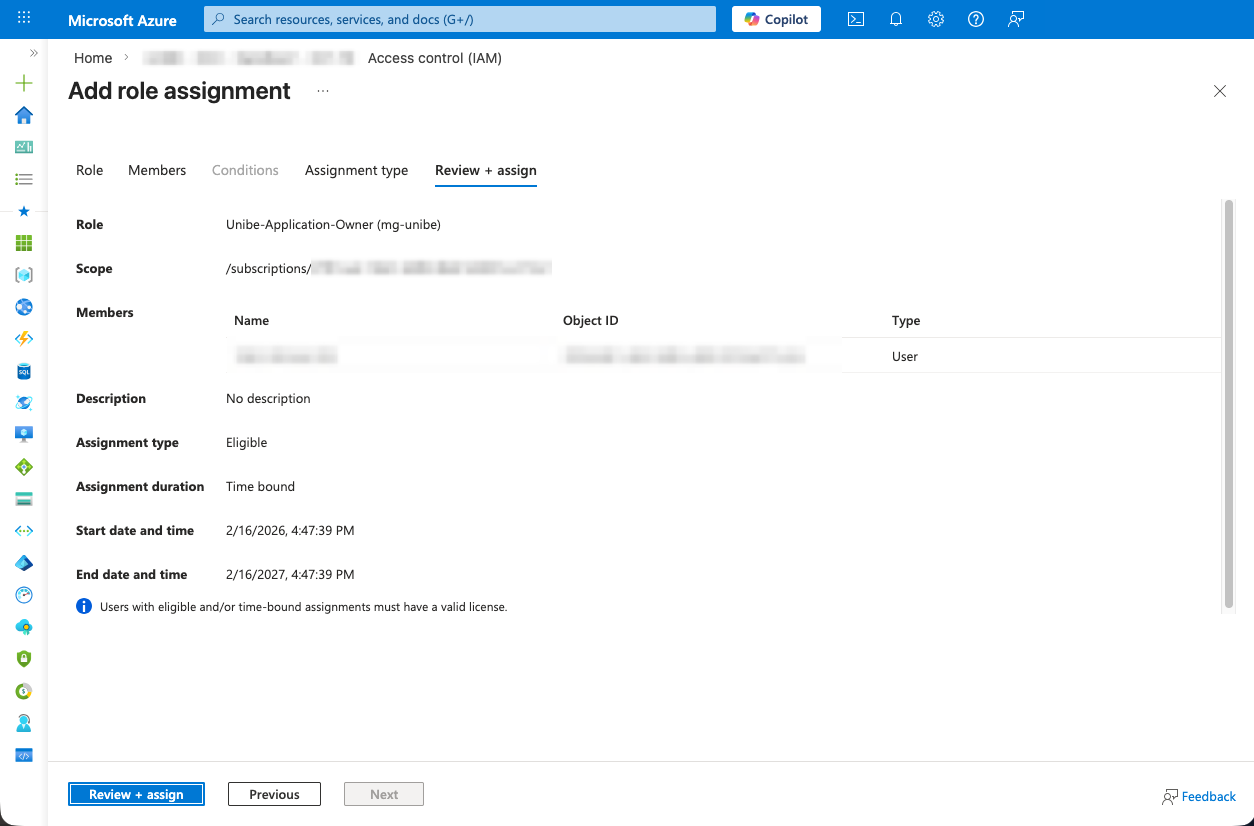
Task: Open portal settings gear
Action: coord(936,19)
